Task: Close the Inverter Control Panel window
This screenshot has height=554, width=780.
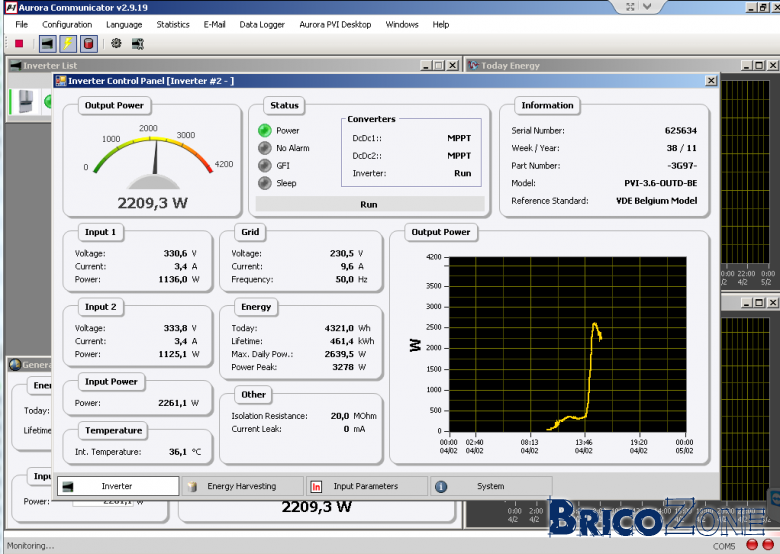Action: tap(711, 81)
